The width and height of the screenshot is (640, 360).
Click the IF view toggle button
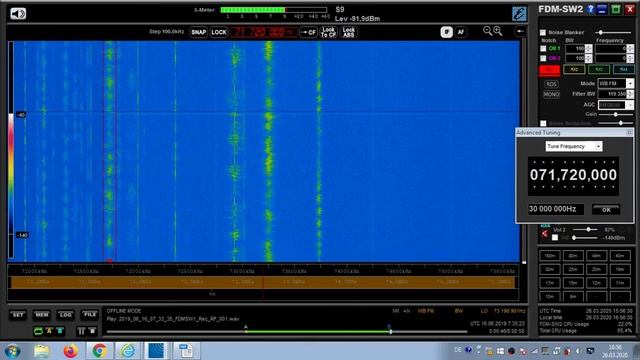tap(447, 32)
